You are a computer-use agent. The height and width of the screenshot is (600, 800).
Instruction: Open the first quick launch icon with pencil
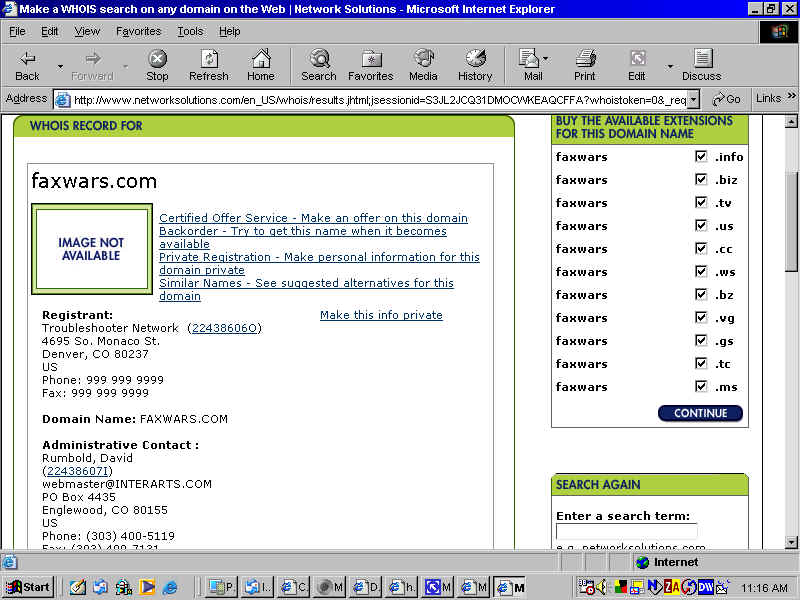(x=78, y=587)
